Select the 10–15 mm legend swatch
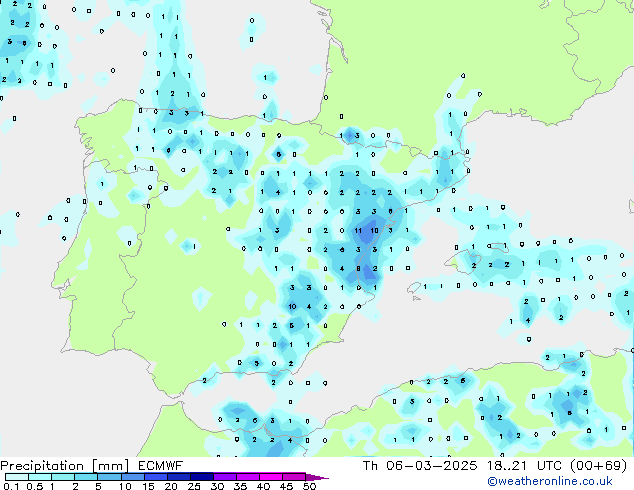 pyautogui.click(x=132, y=477)
